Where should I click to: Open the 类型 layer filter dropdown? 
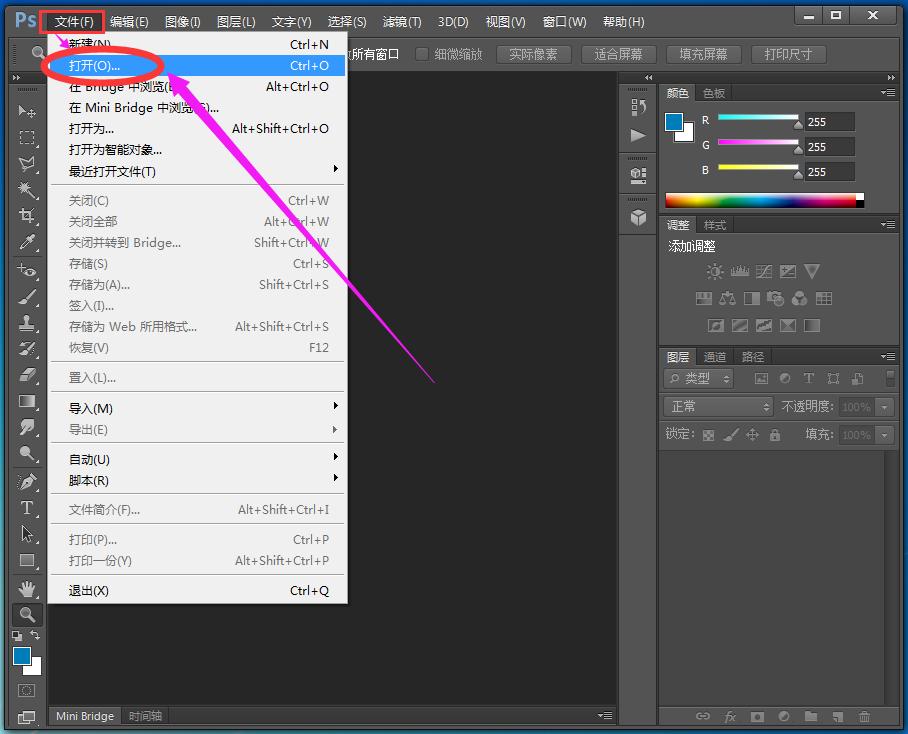pyautogui.click(x=699, y=379)
